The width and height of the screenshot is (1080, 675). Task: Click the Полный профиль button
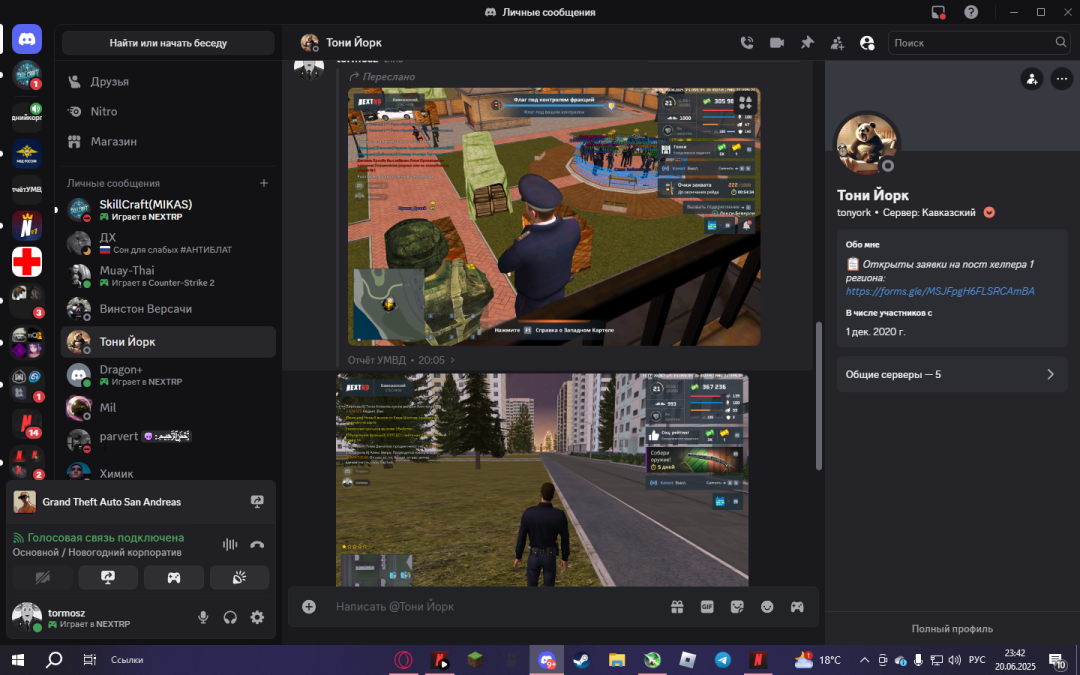coord(951,628)
